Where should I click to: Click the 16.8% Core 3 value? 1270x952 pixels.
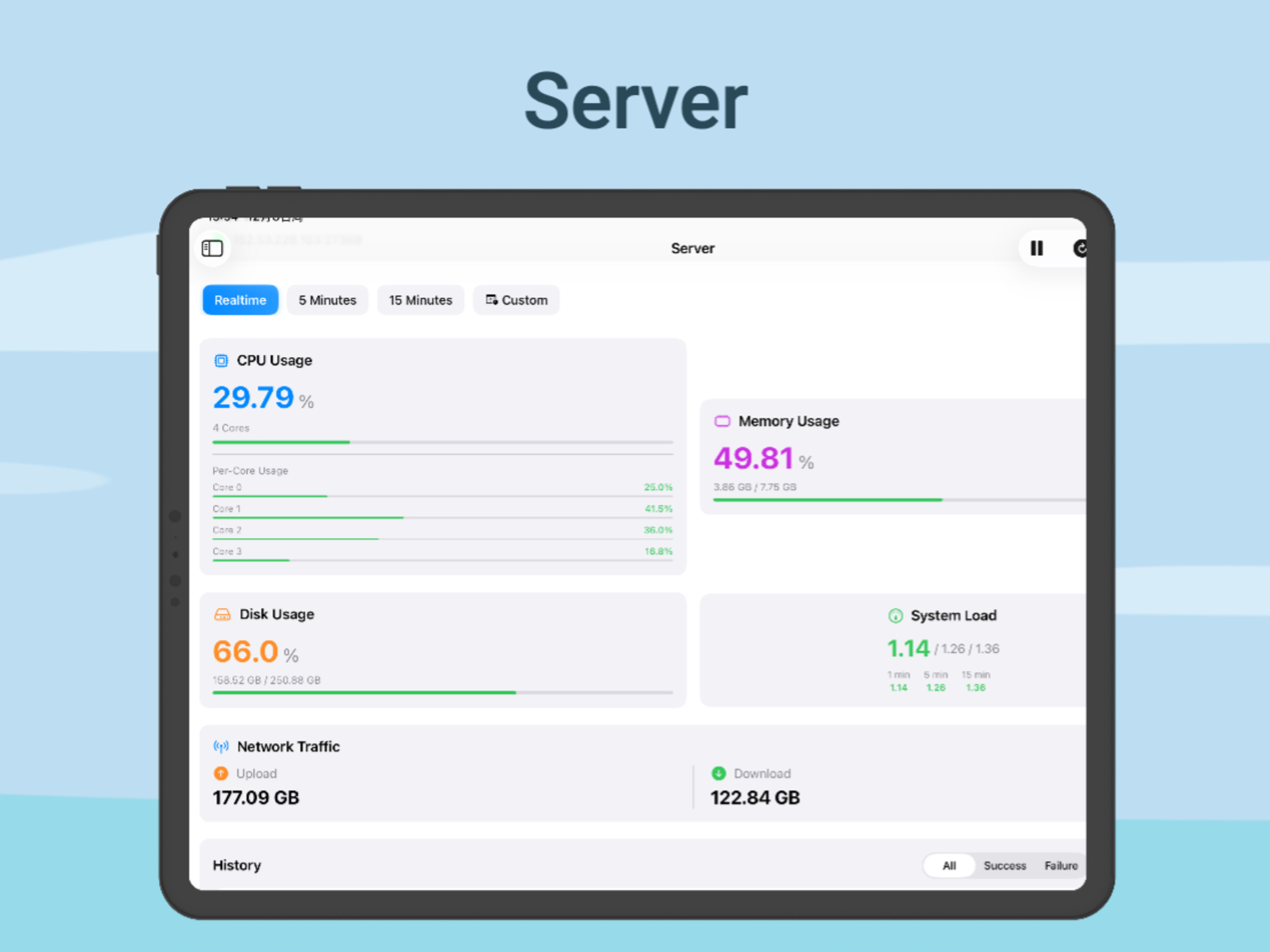coord(659,551)
